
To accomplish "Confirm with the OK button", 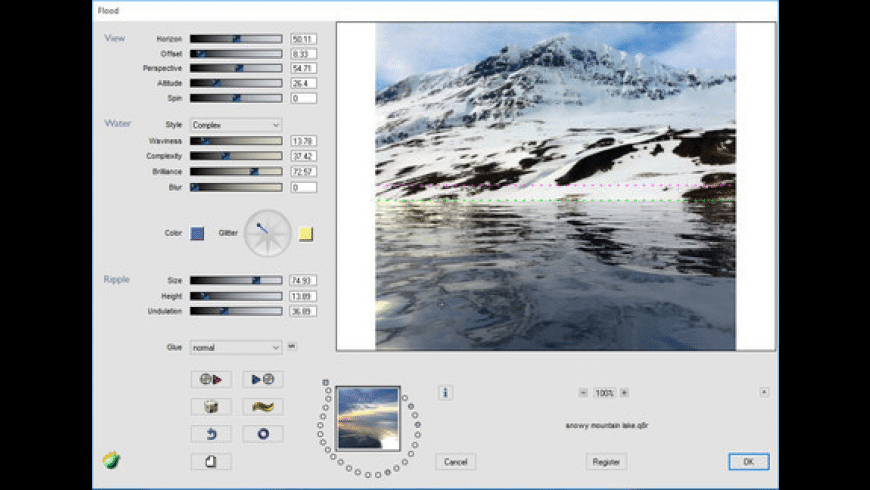I will coord(748,462).
